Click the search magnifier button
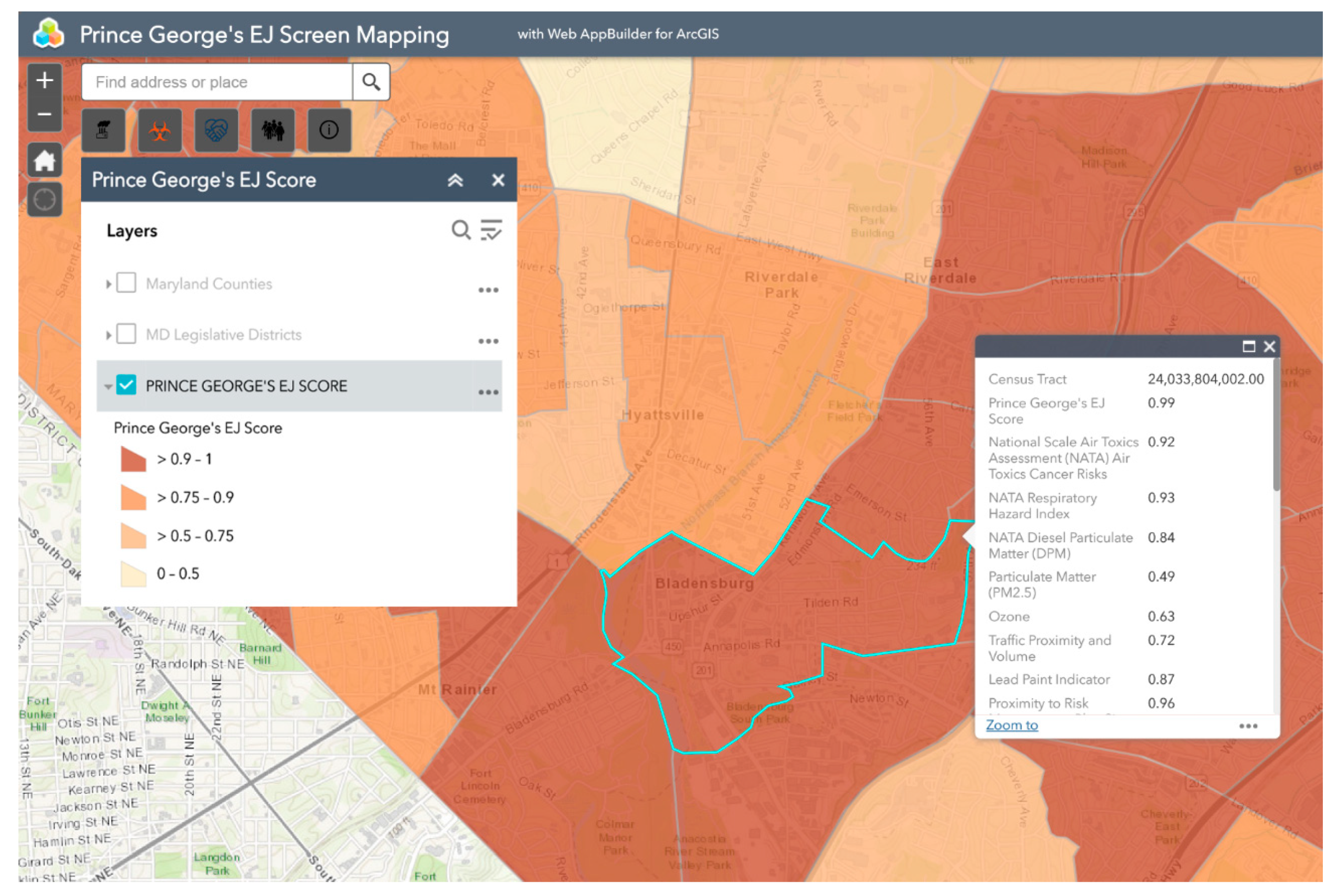The image size is (1335, 896). [x=371, y=82]
